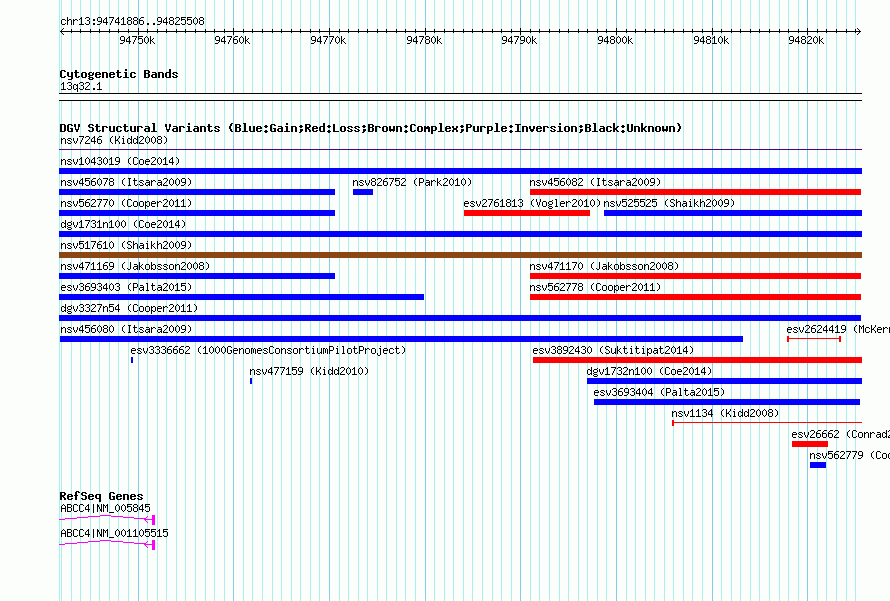Open nsv456080 (Itsara2009) variant label
The height and width of the screenshot is (601, 890).
click(126, 329)
